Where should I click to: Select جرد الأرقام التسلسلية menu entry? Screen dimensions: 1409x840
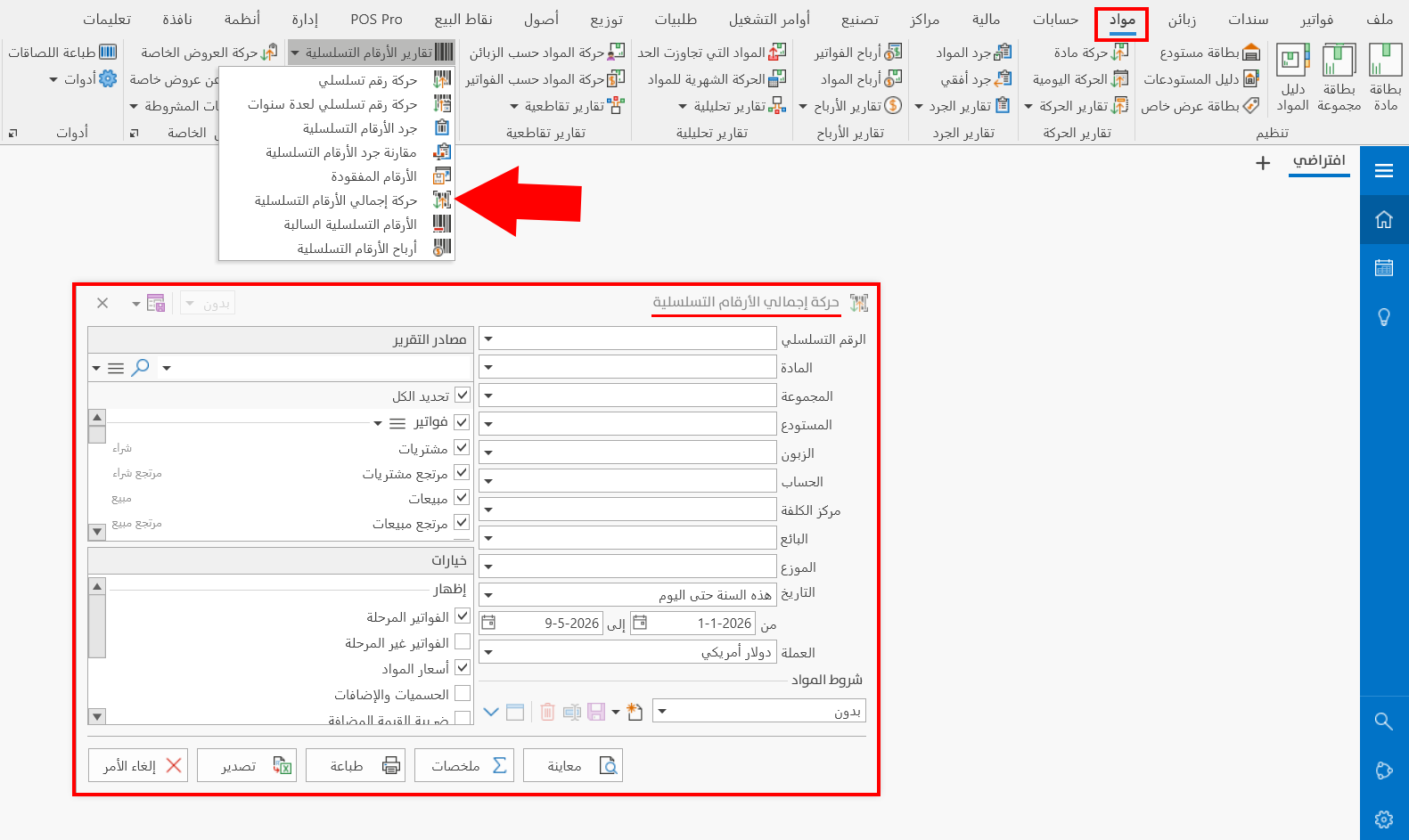click(x=337, y=128)
